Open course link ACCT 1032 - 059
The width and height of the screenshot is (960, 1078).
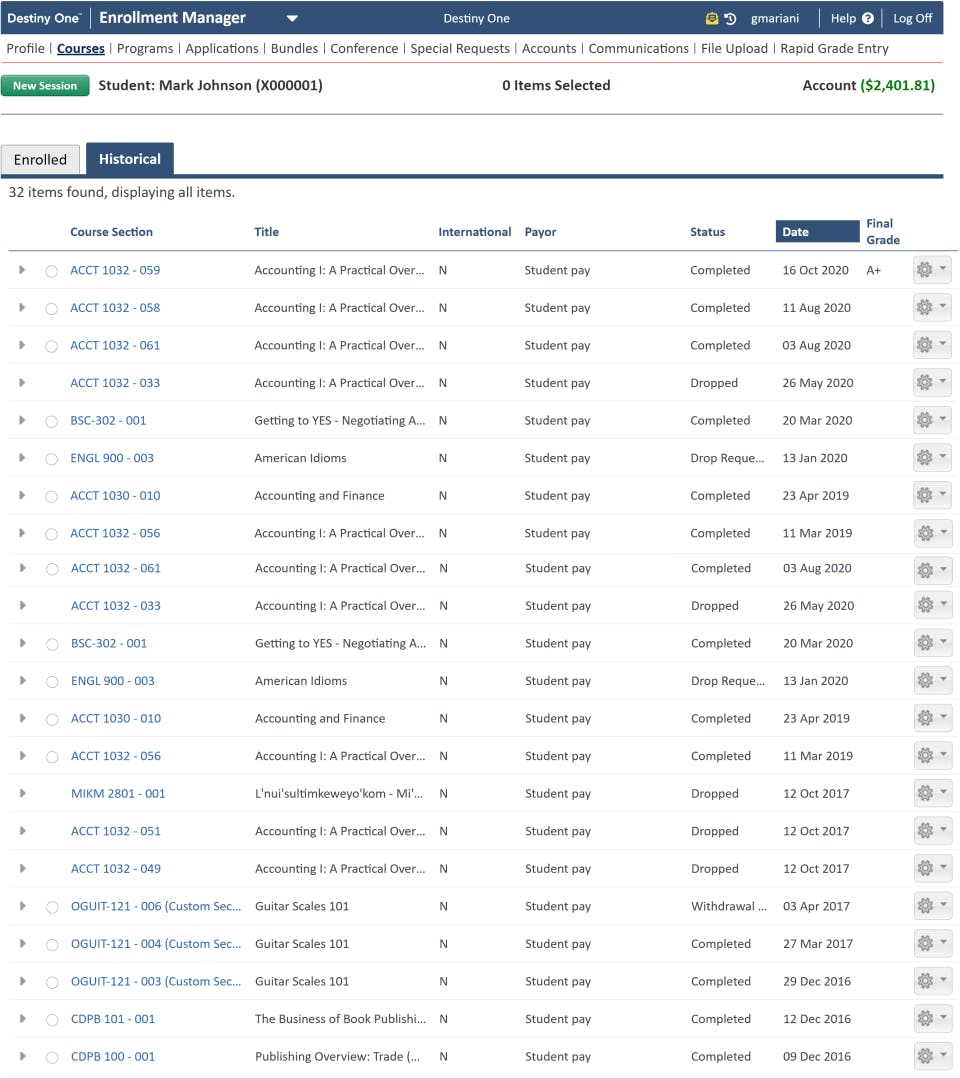coord(115,270)
